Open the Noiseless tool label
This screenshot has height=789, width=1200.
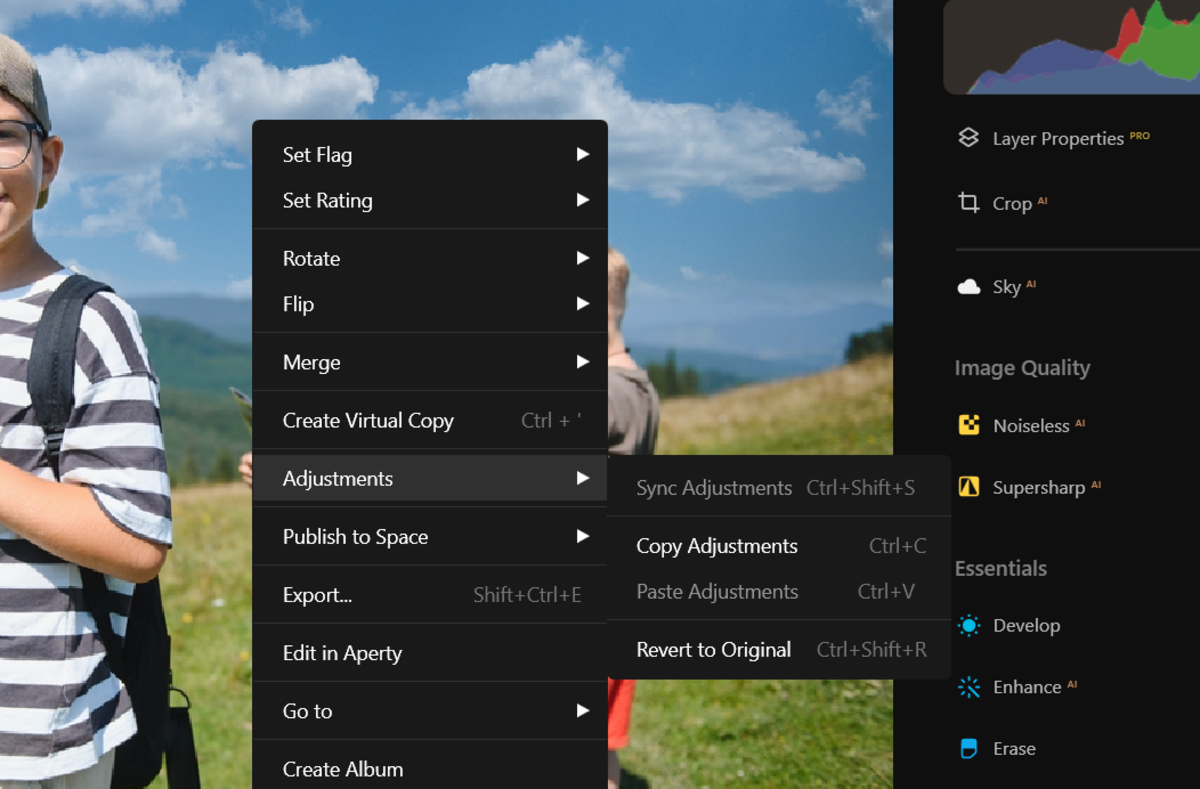[1031, 426]
